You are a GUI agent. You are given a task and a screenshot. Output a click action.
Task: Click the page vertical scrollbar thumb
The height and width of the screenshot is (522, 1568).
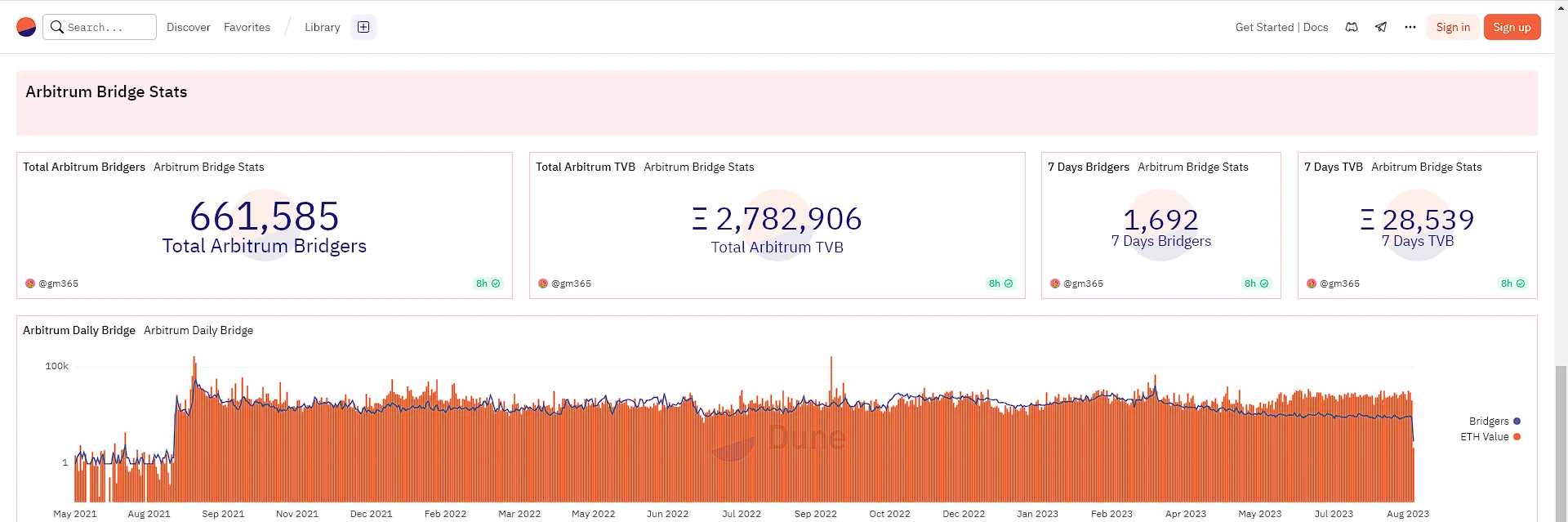tap(1561, 444)
